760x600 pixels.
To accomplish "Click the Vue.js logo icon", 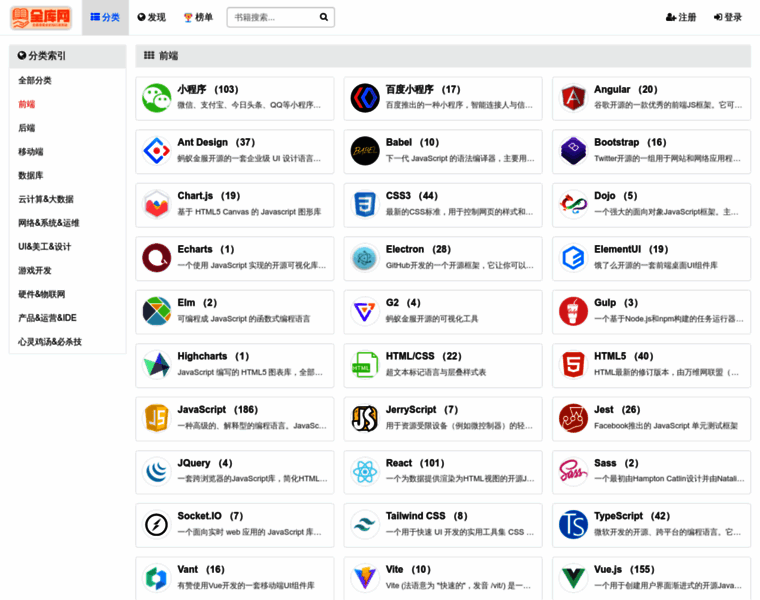I will [x=573, y=578].
